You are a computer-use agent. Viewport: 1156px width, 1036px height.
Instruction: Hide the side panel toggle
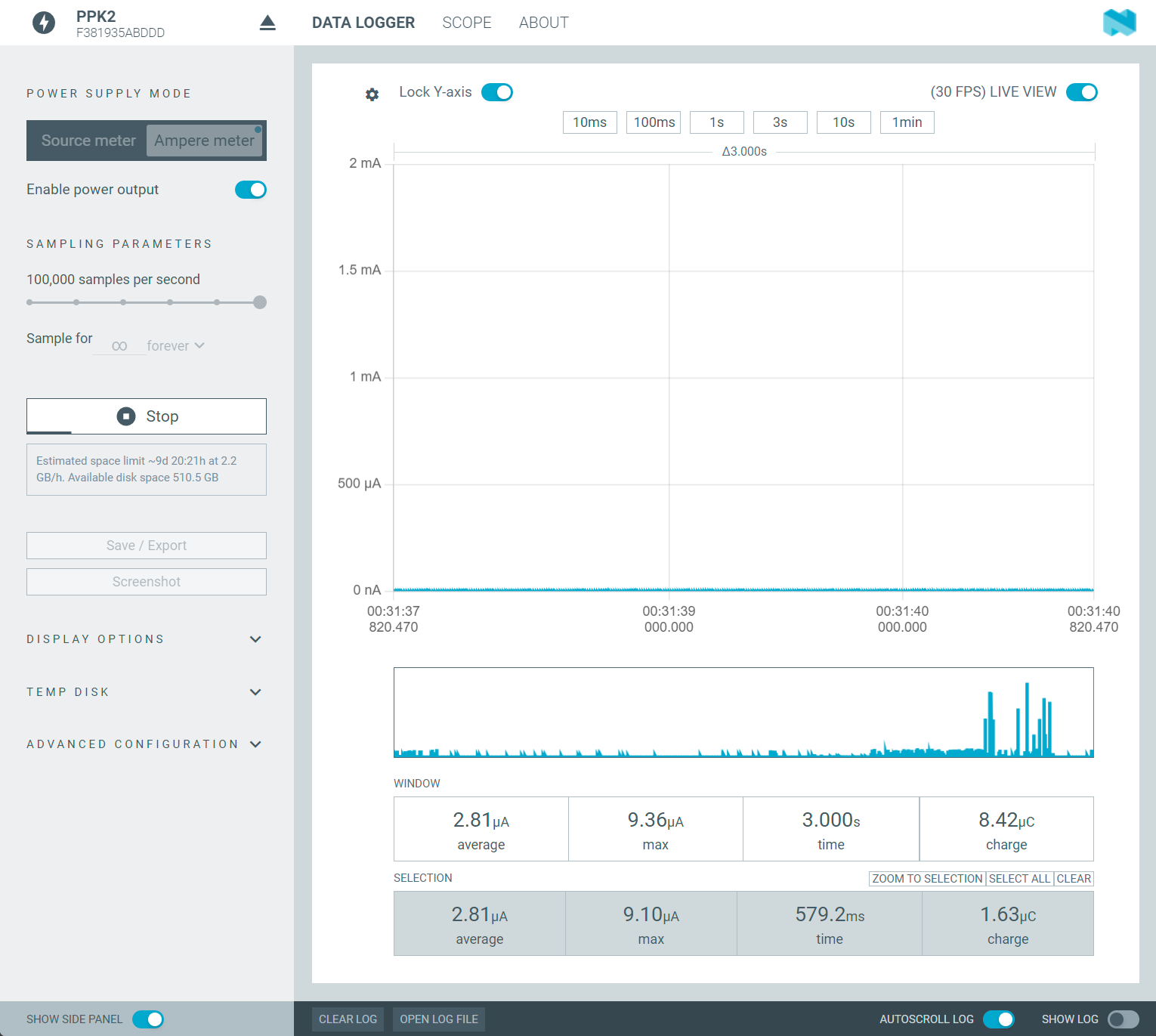148,1019
